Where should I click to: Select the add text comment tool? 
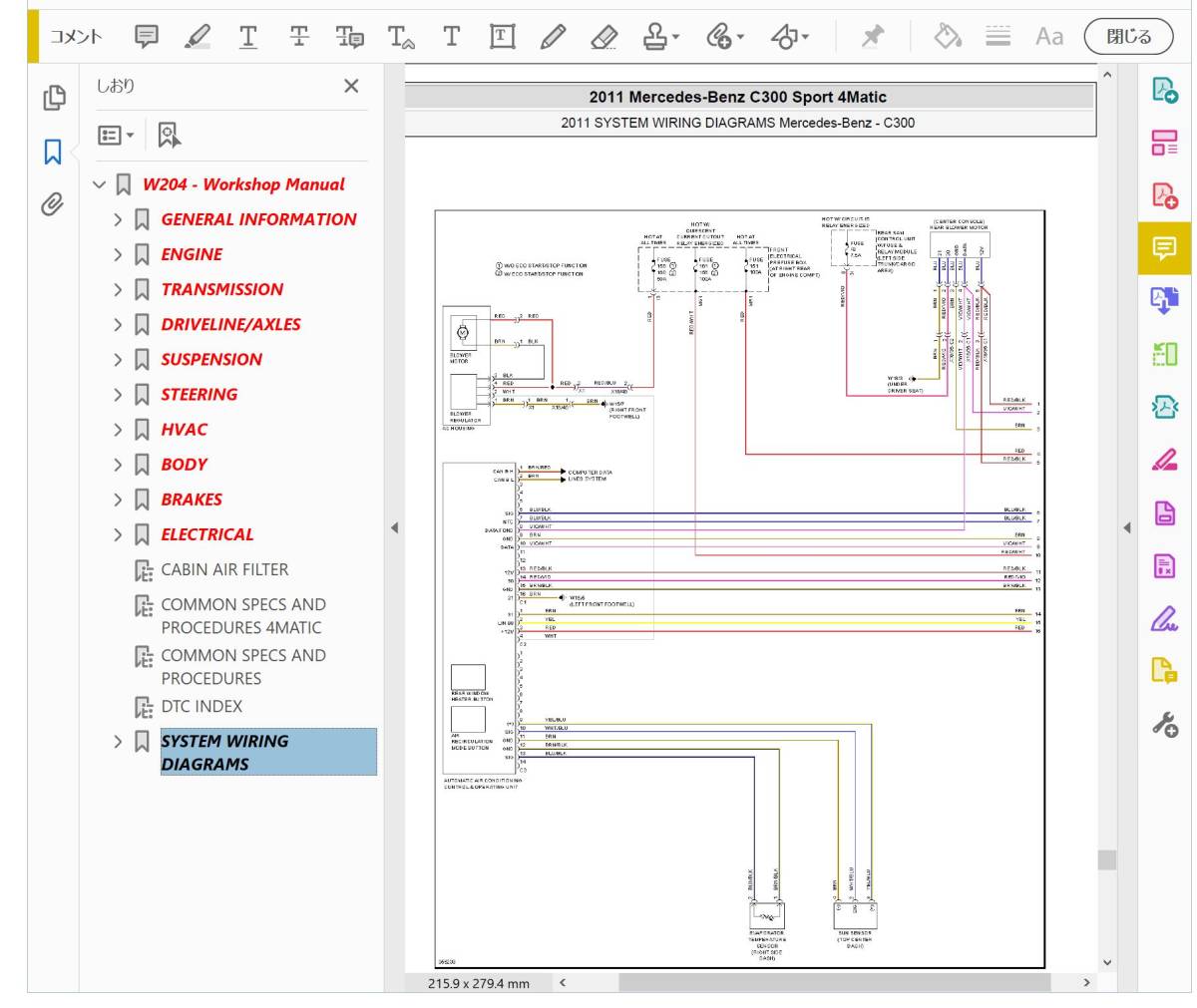452,37
